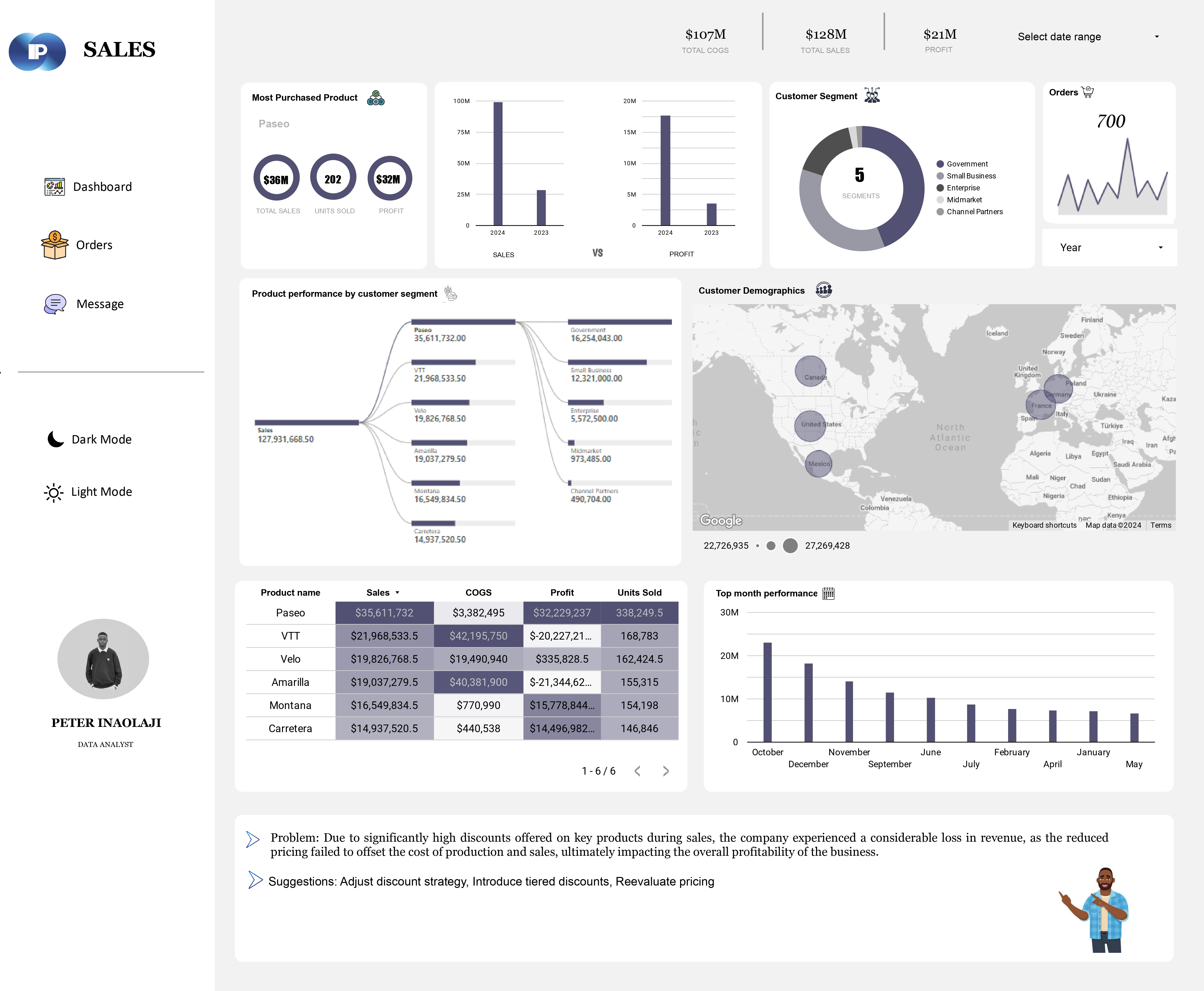1204x991 pixels.
Task: Click the $32M profit ring
Action: 389,178
